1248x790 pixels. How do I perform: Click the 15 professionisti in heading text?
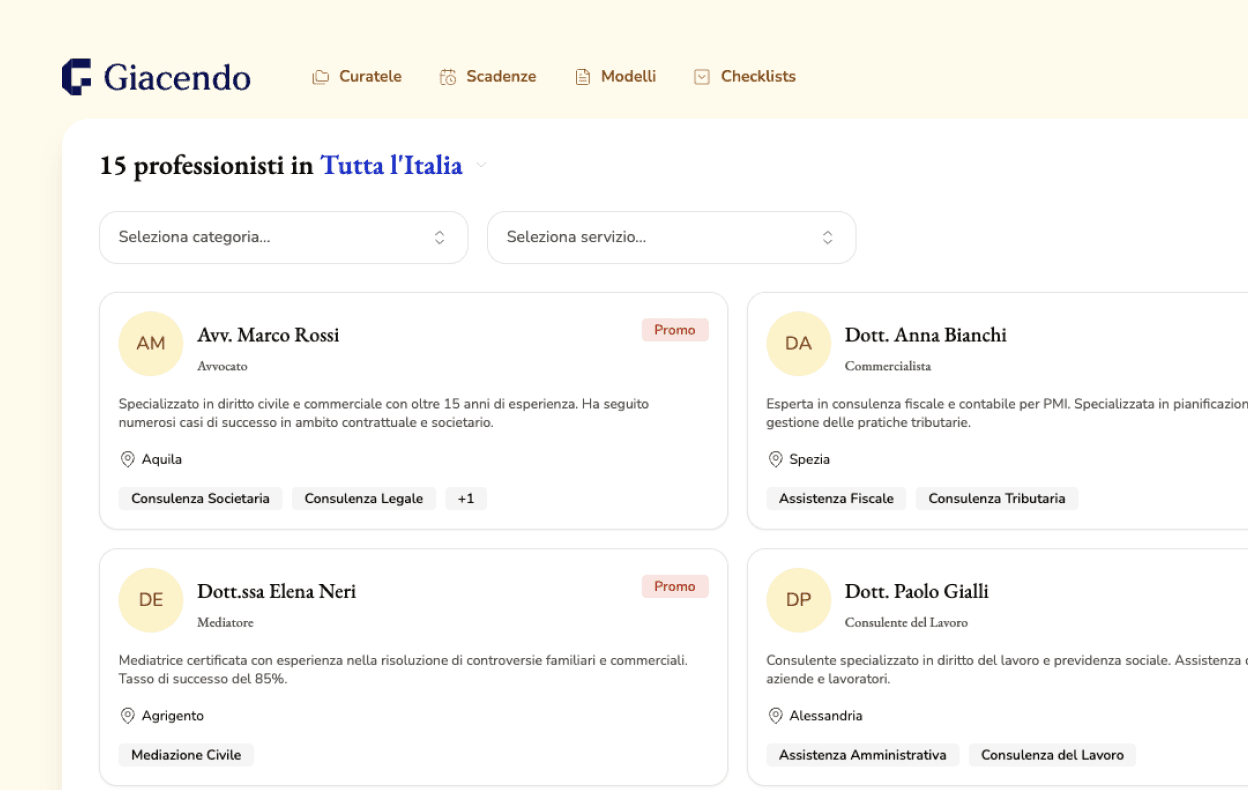tap(206, 165)
